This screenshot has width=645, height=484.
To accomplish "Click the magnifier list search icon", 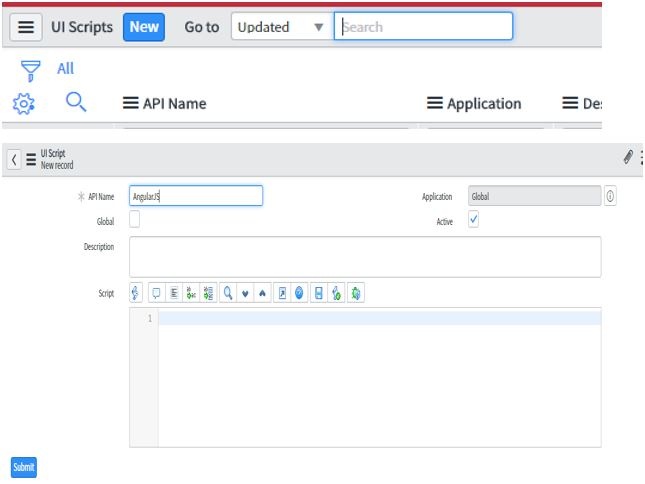I will coord(76,103).
